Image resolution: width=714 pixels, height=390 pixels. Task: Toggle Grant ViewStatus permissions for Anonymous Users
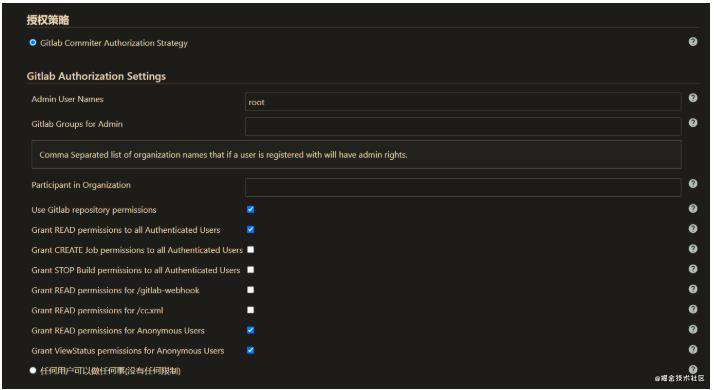(x=250, y=350)
